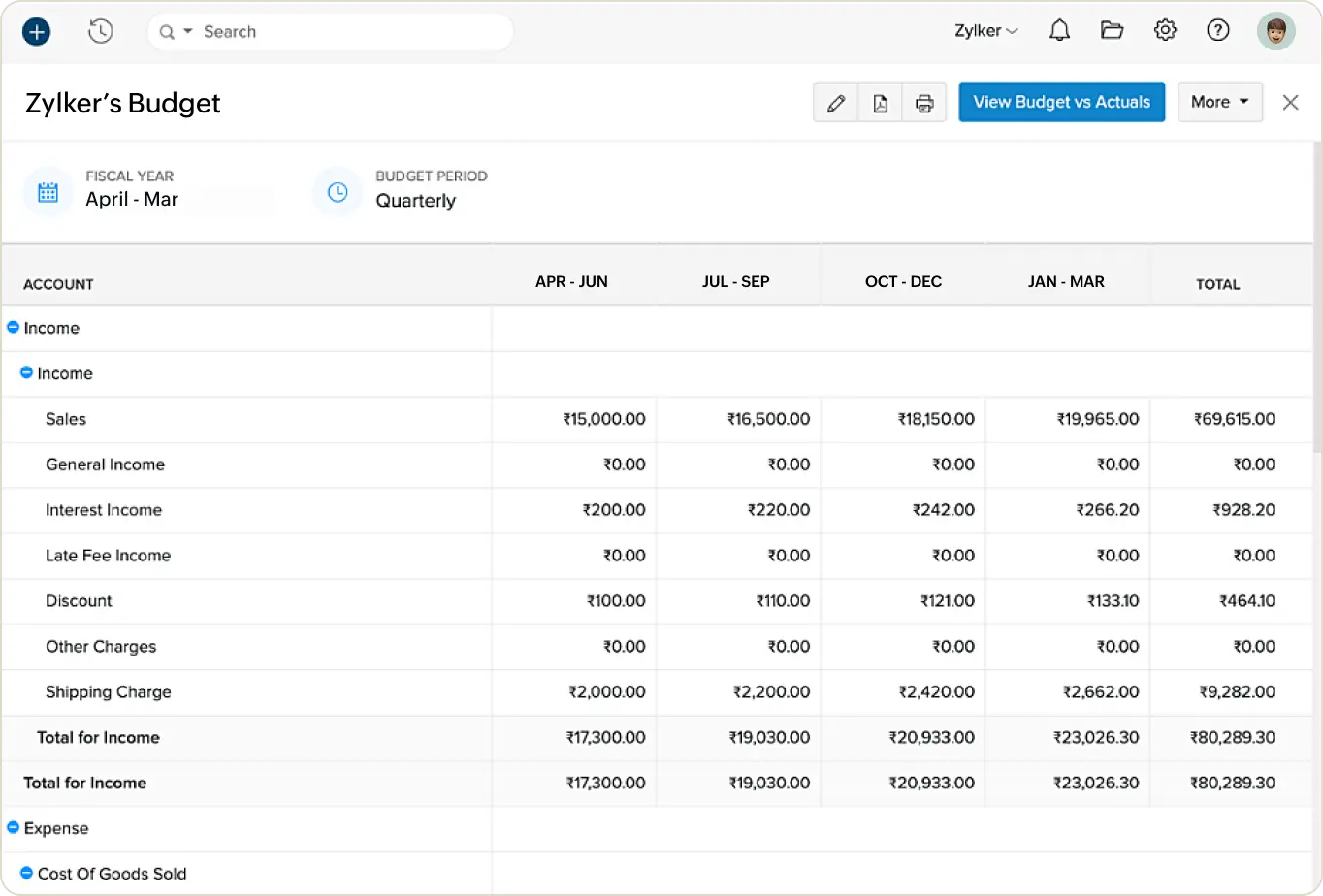Image resolution: width=1323 pixels, height=896 pixels.
Task: Open the search category dropdown arrow
Action: pos(185,31)
